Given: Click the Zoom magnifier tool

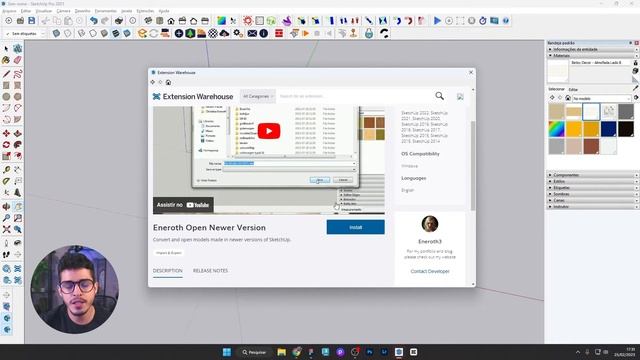Looking at the screenshot, I should [x=6, y=218].
